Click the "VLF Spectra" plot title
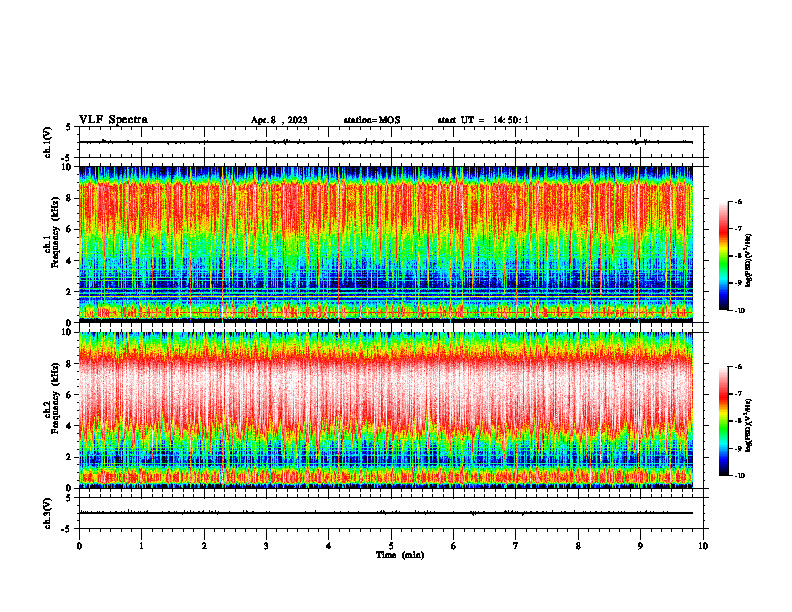 coord(113,120)
